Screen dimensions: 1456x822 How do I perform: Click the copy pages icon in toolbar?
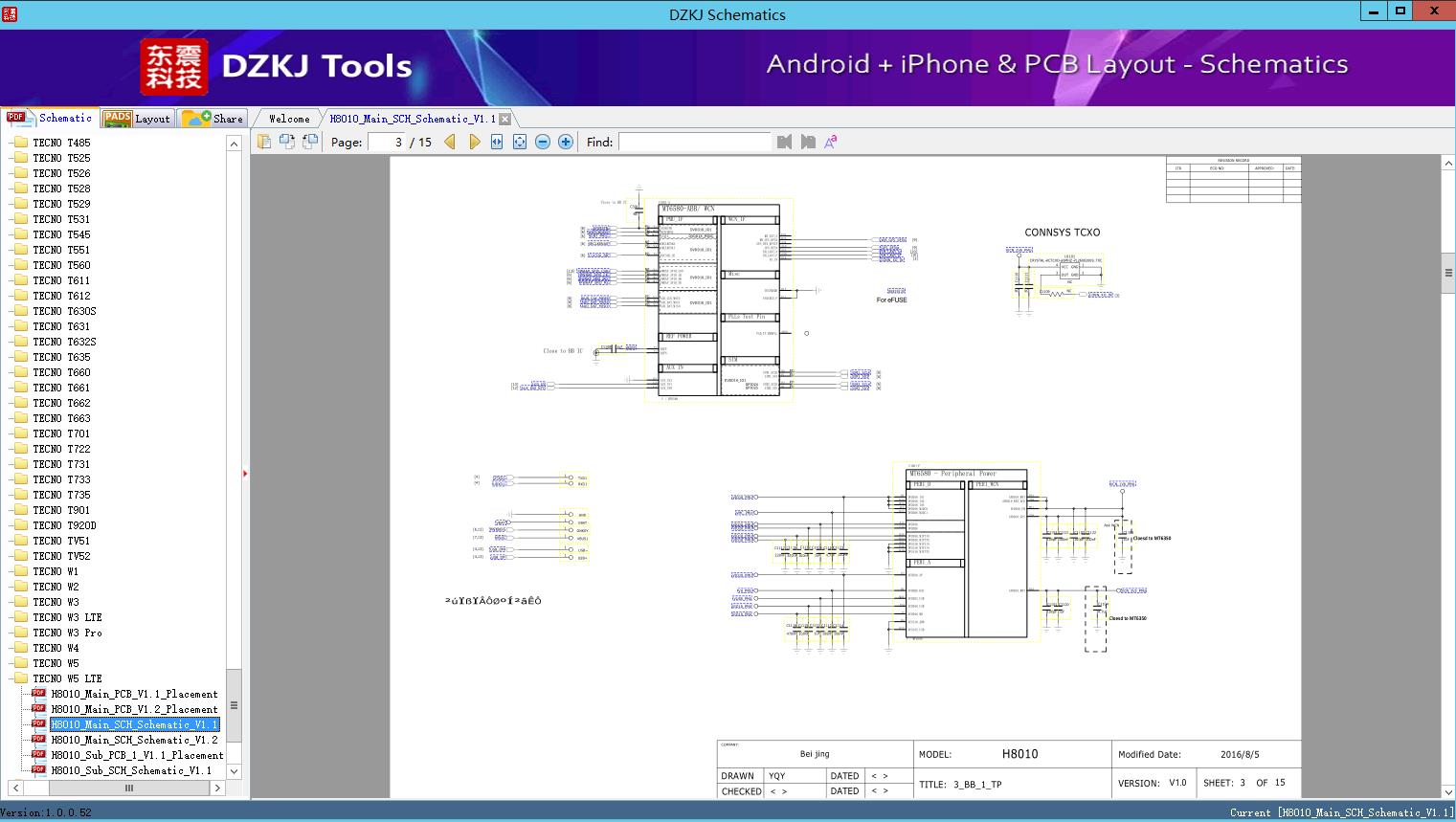(264, 142)
